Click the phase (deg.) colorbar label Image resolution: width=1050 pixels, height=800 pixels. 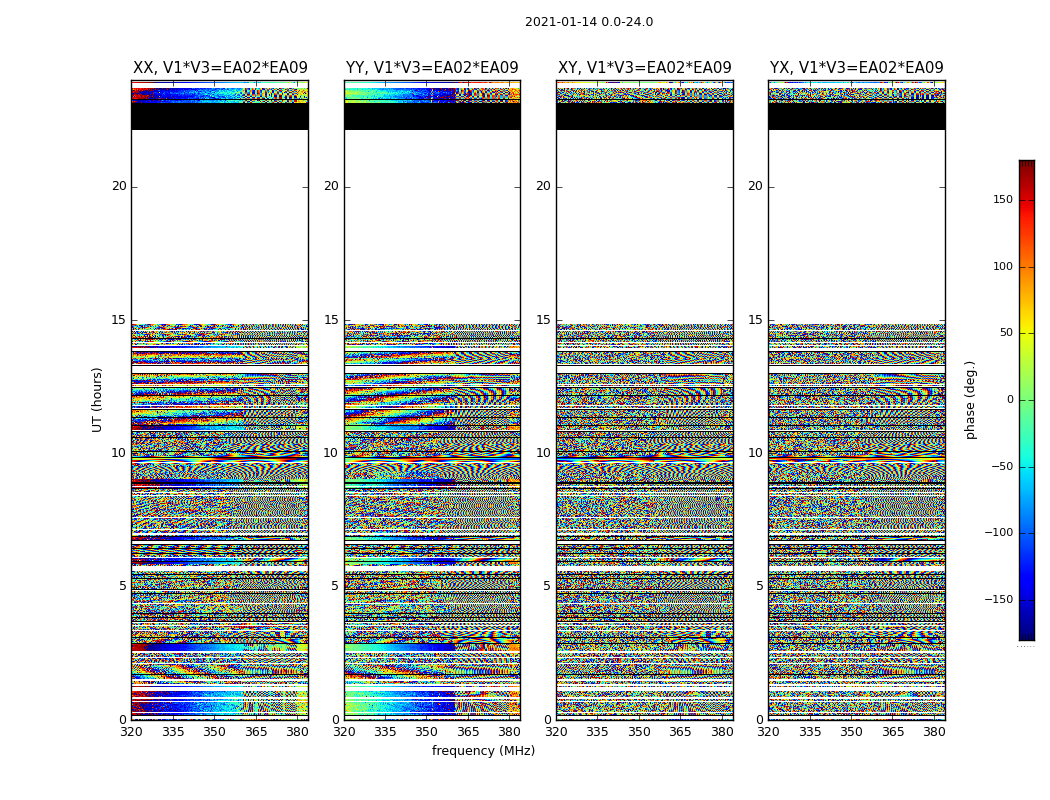970,400
